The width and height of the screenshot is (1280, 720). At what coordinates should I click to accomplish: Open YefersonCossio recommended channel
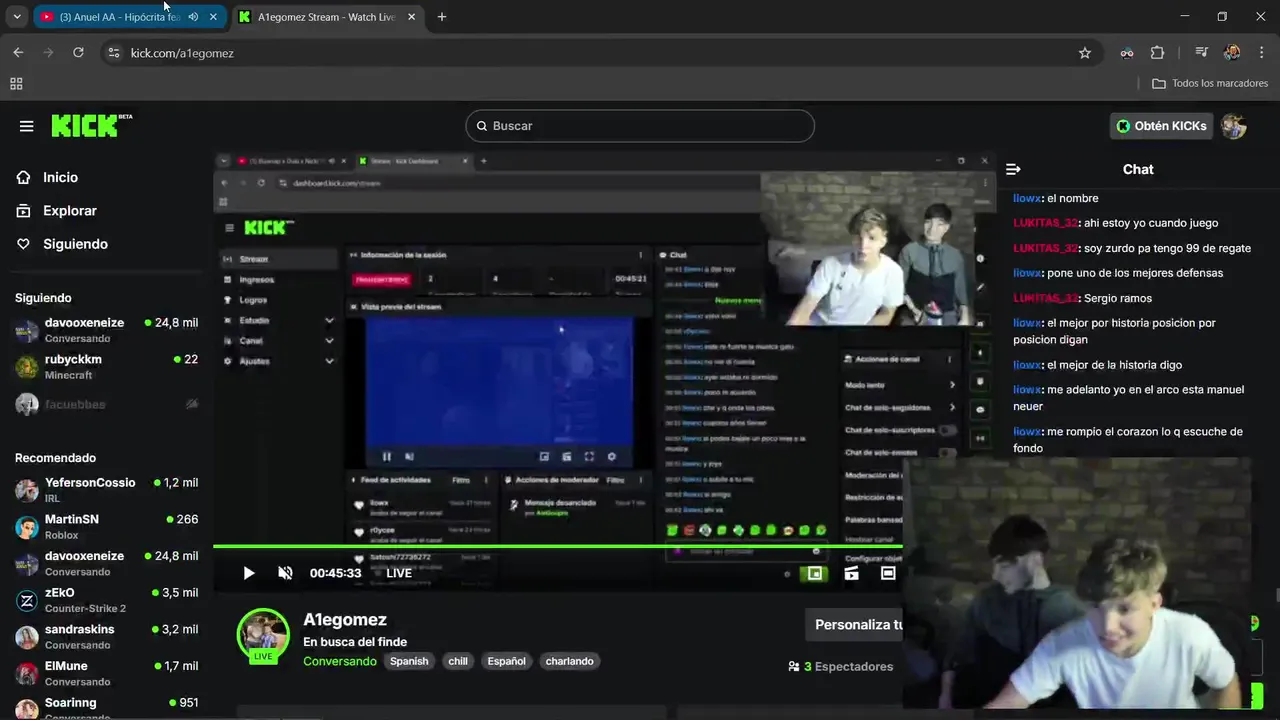click(x=106, y=490)
